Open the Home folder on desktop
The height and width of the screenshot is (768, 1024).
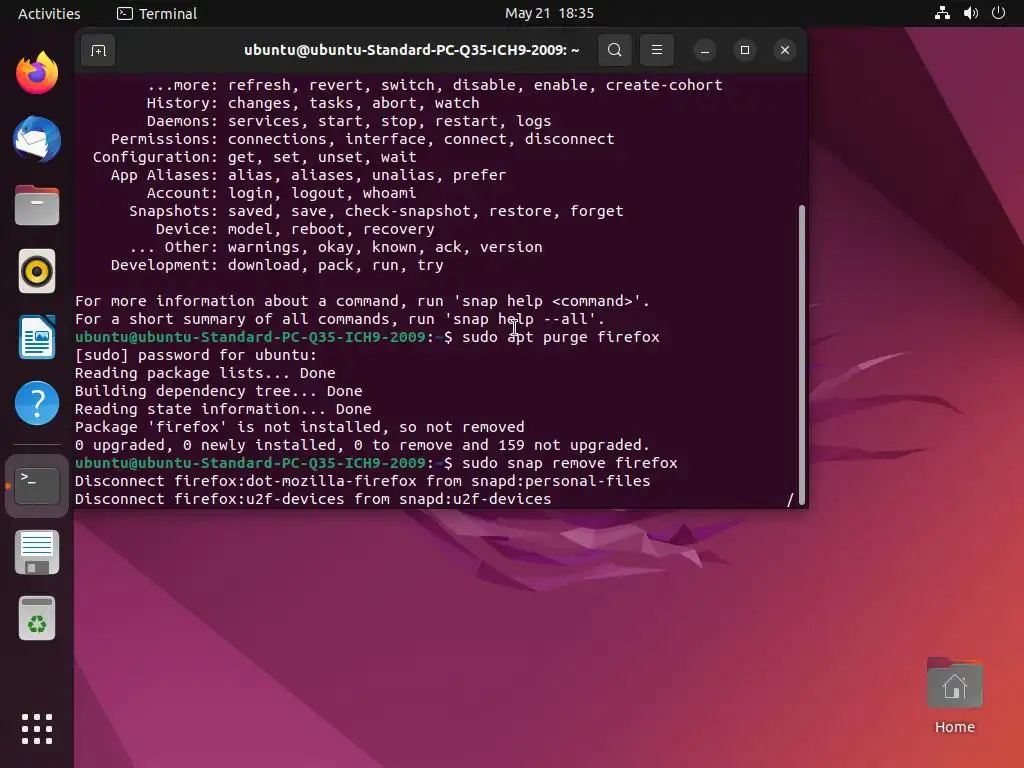click(x=954, y=696)
